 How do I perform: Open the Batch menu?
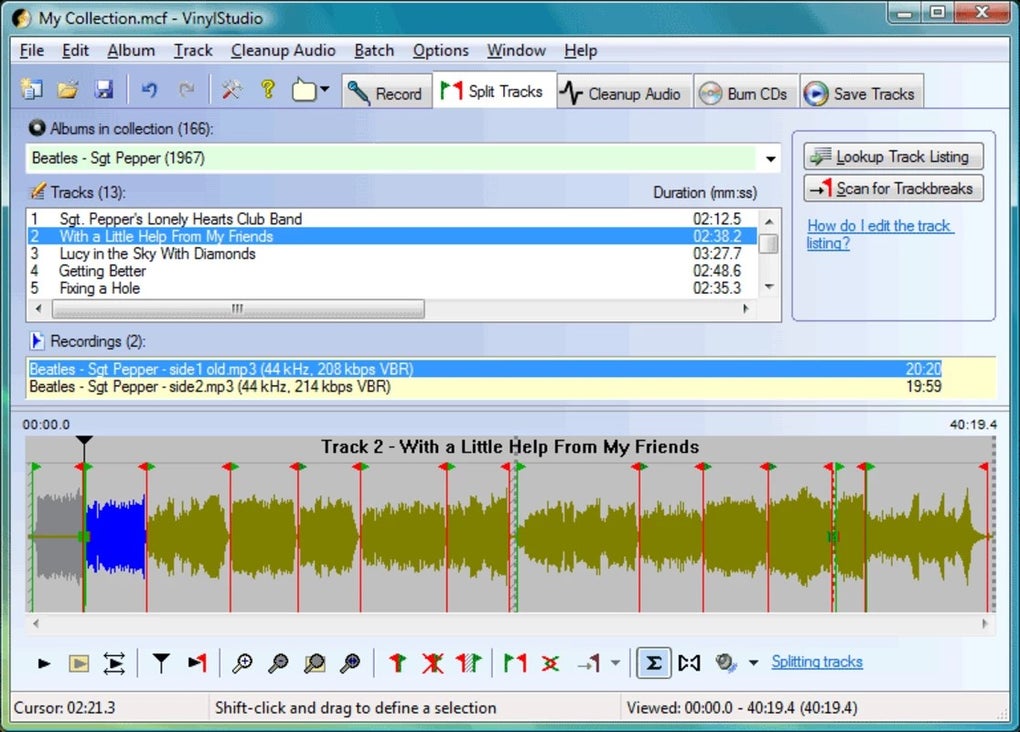point(374,50)
